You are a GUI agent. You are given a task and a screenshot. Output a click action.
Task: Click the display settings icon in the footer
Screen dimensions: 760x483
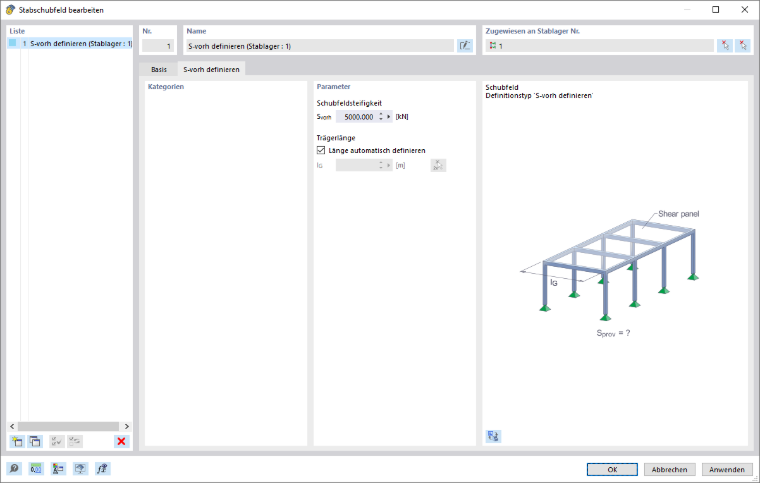tap(80, 468)
